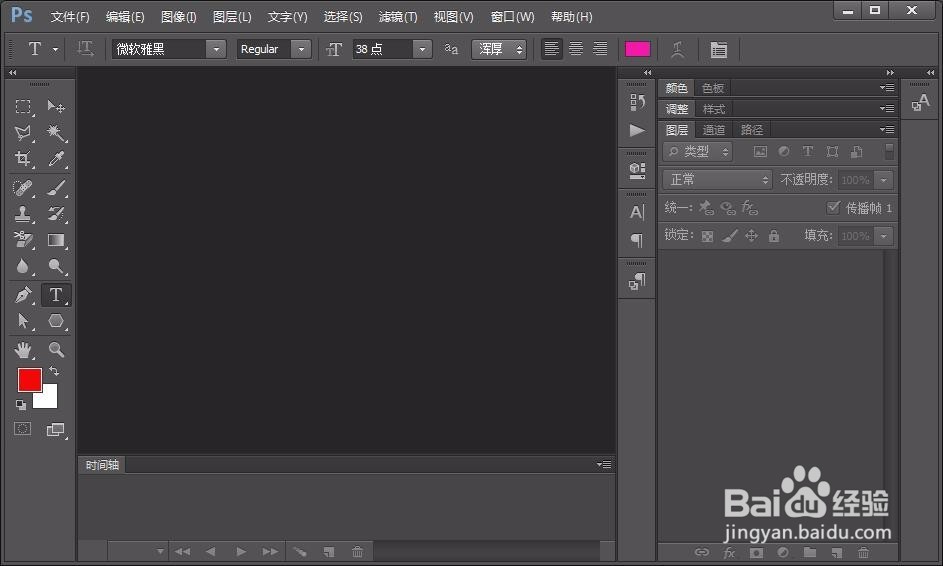
Task: Select the Polygon shape tool
Action: tap(56, 321)
